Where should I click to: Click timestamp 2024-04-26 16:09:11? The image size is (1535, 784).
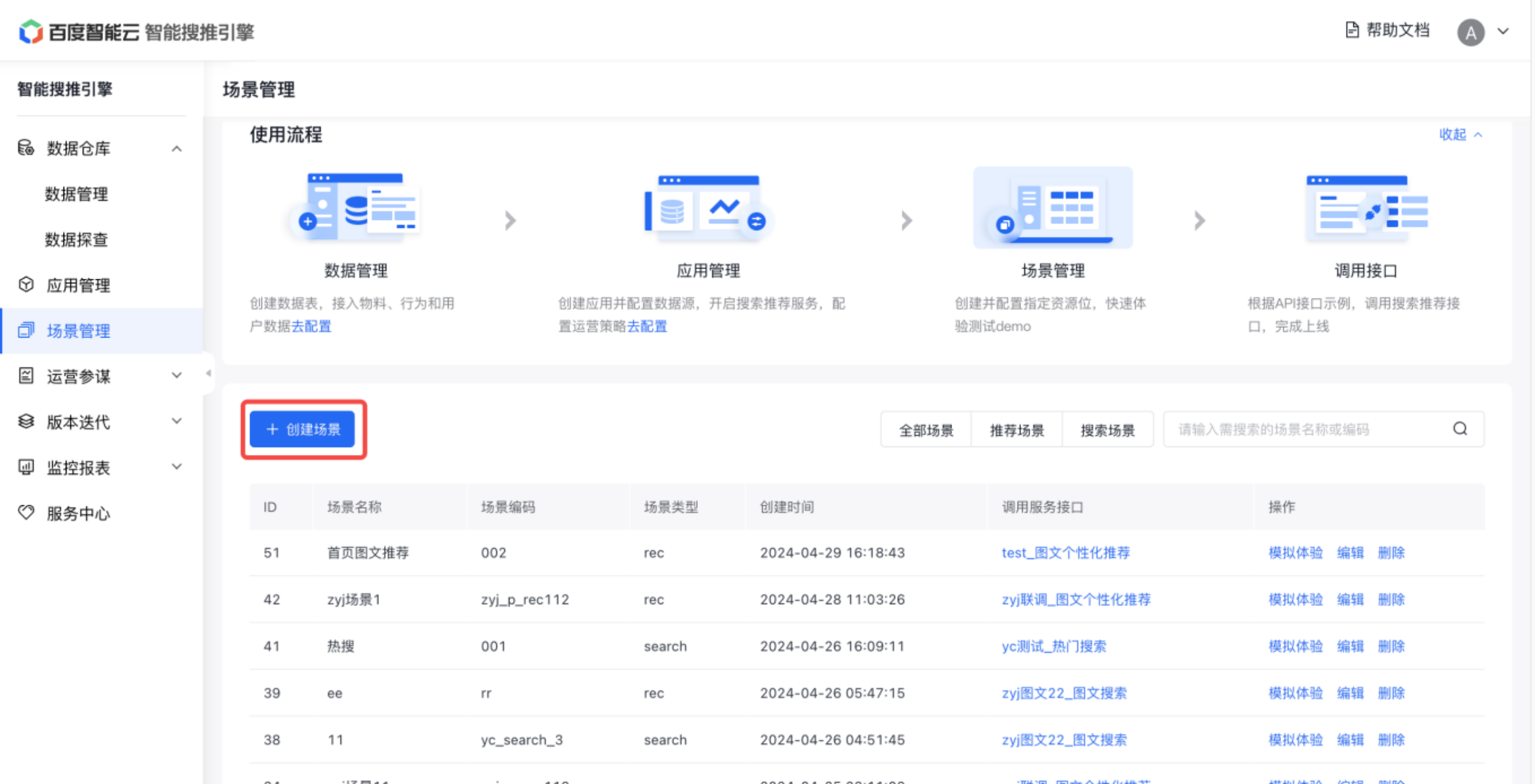(832, 646)
